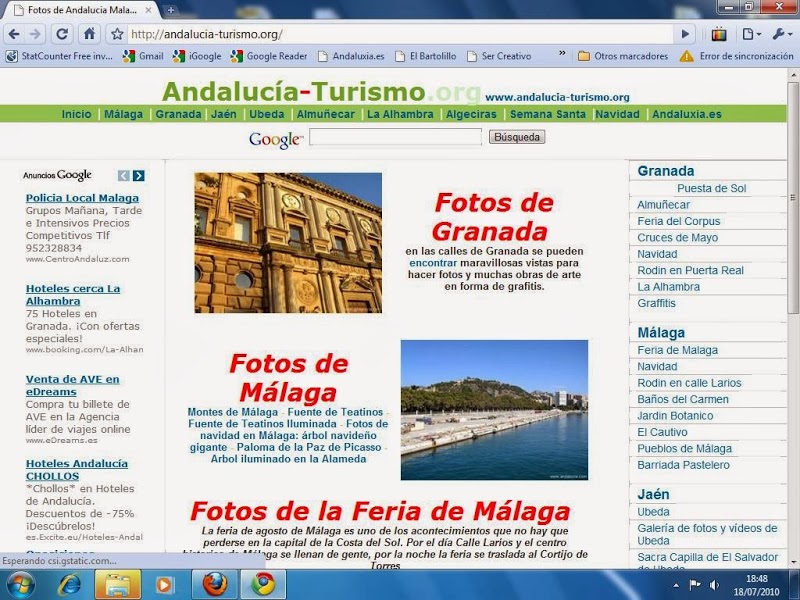This screenshot has width=800, height=600.
Task: Show next Google ads with right arrow
Action: tap(138, 176)
